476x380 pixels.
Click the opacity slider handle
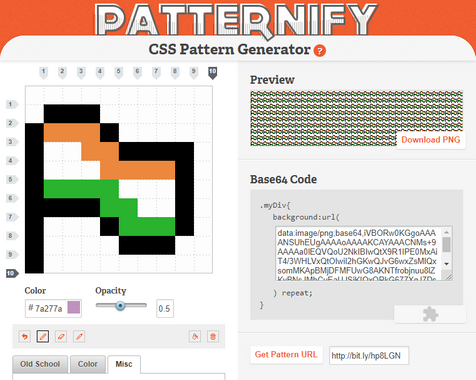[120, 306]
